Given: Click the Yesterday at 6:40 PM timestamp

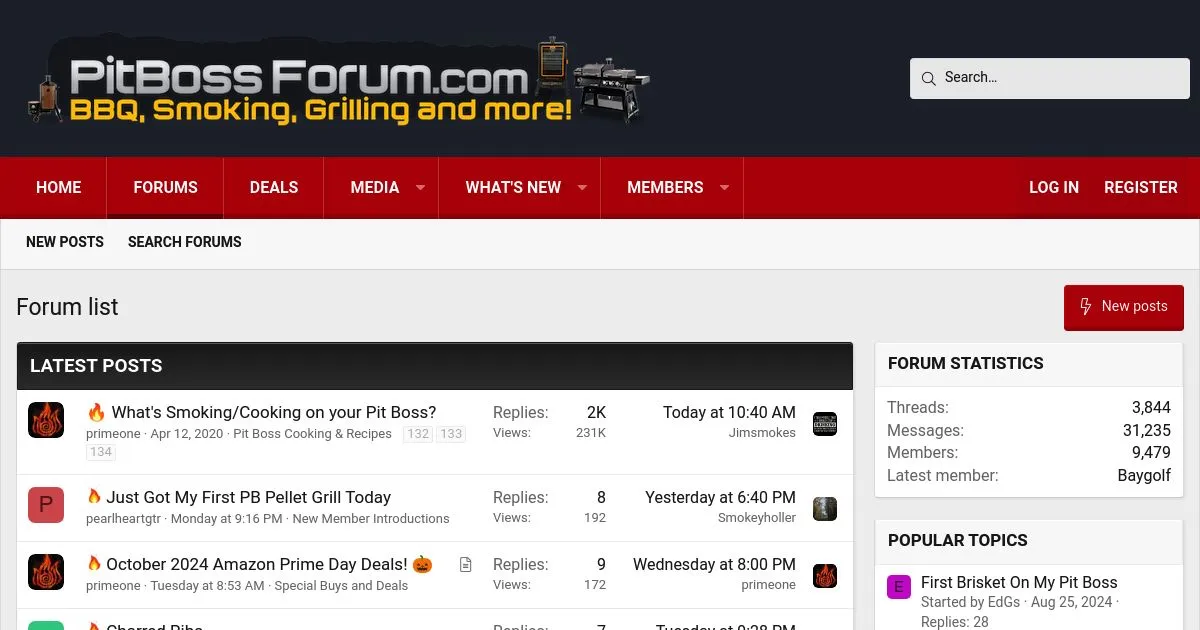Looking at the screenshot, I should coord(720,497).
